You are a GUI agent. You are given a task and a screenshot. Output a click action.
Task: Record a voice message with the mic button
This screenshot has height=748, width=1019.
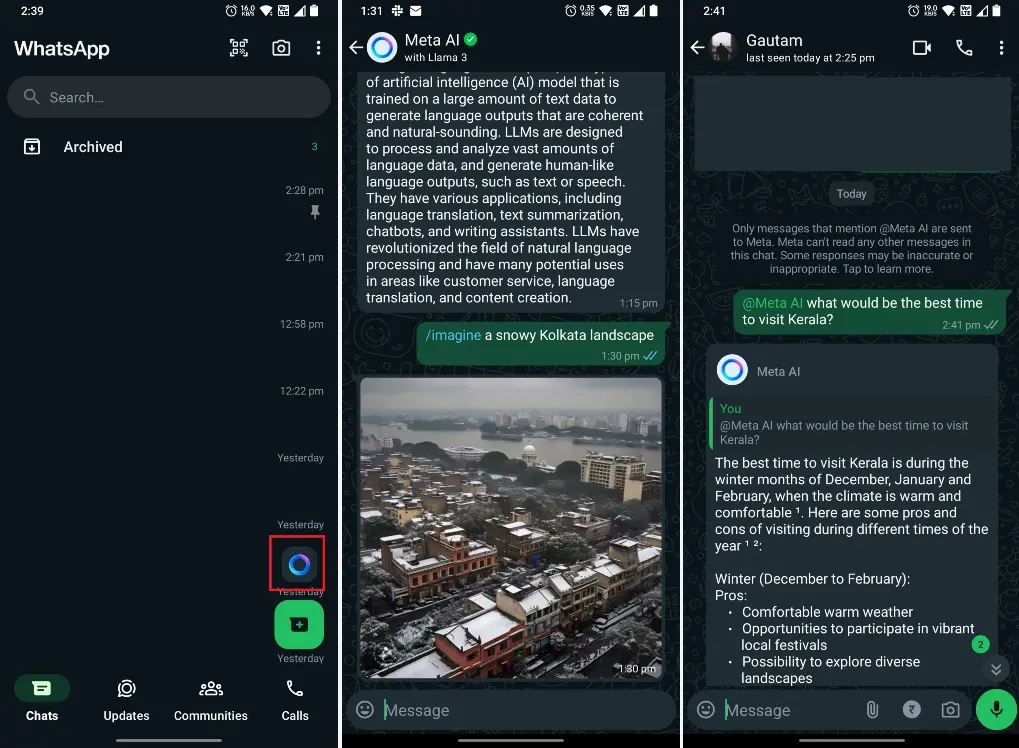point(994,709)
